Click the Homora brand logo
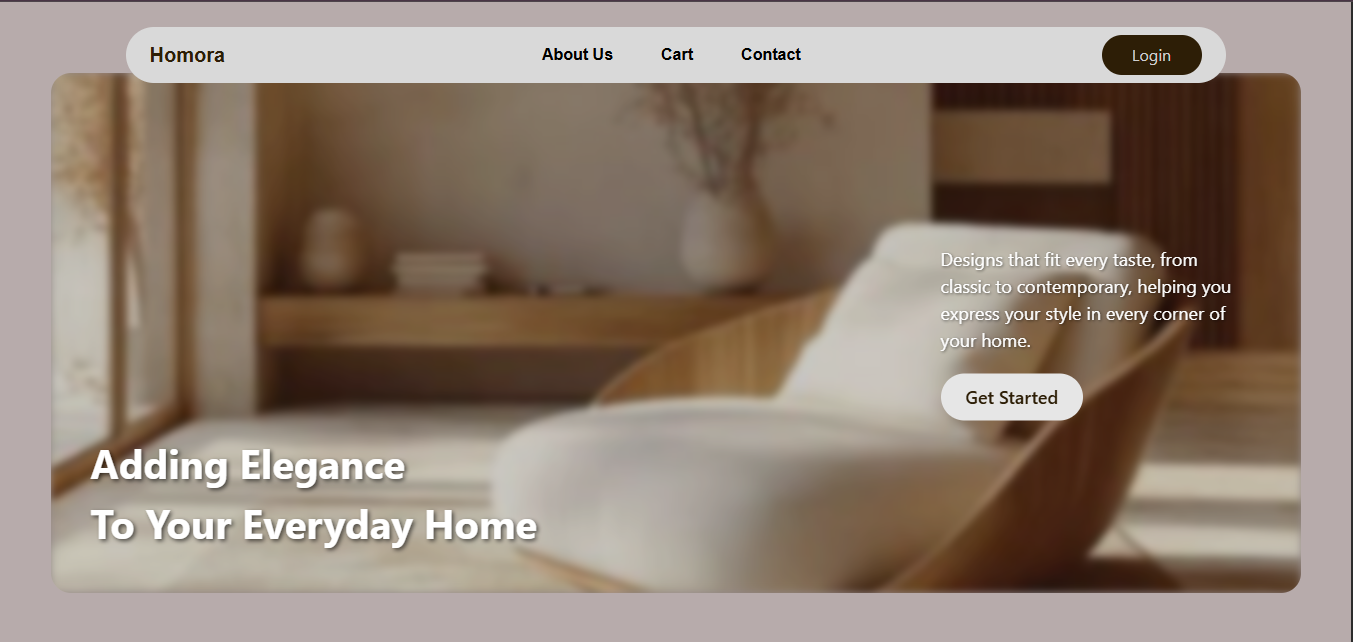Screen dimensions: 1353x642 [187, 55]
